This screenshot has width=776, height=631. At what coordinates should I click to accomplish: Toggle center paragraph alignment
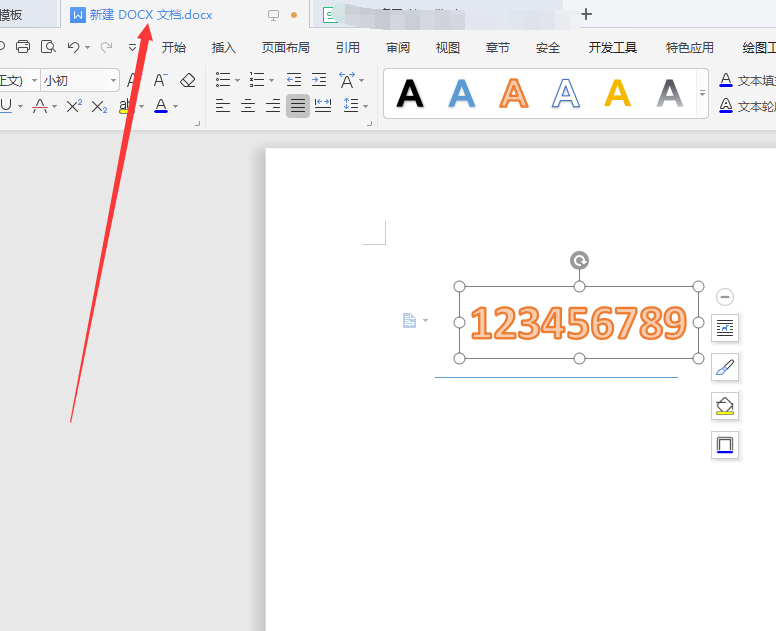point(247,106)
